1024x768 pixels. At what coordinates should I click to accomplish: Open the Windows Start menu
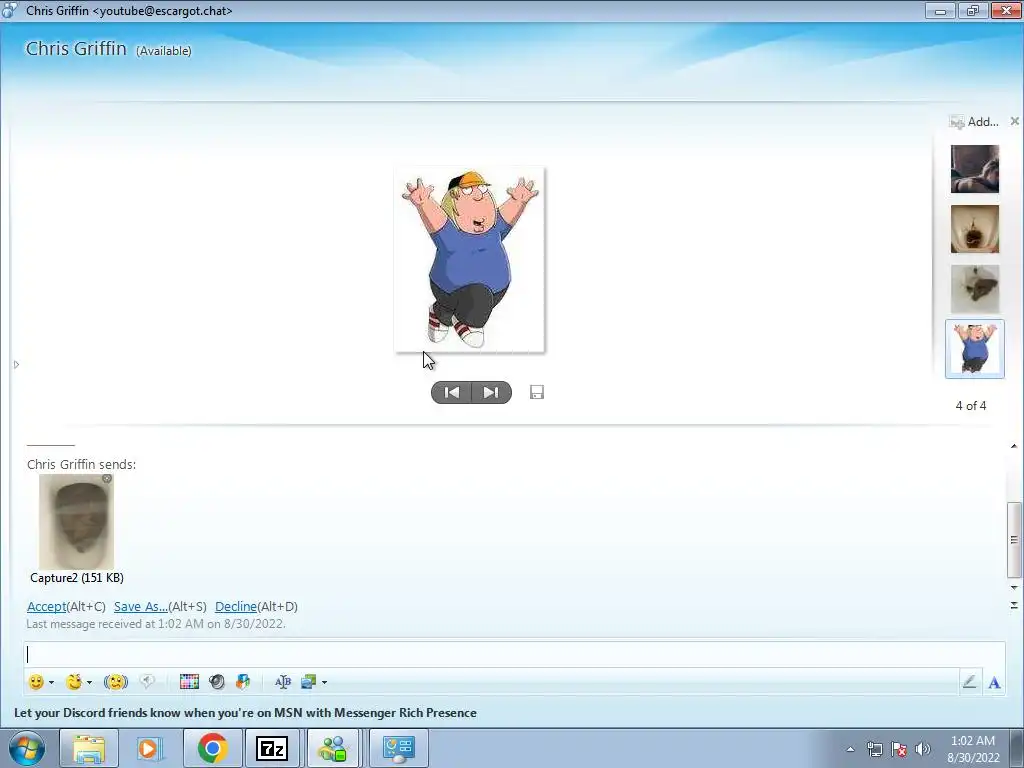27,748
